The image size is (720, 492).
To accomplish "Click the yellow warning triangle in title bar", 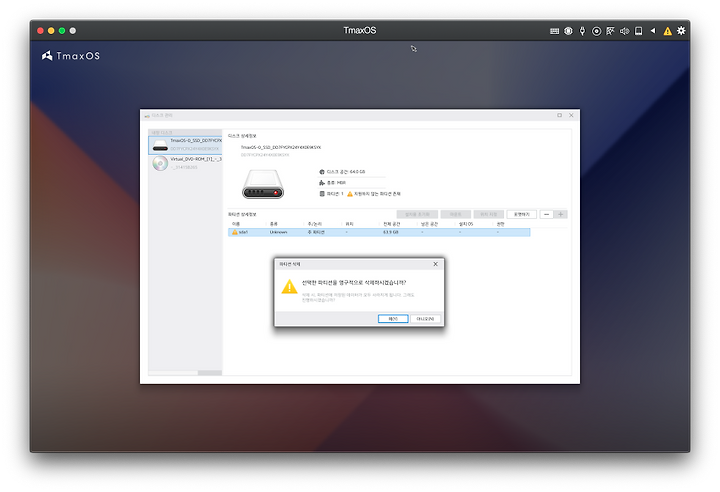I will (667, 31).
